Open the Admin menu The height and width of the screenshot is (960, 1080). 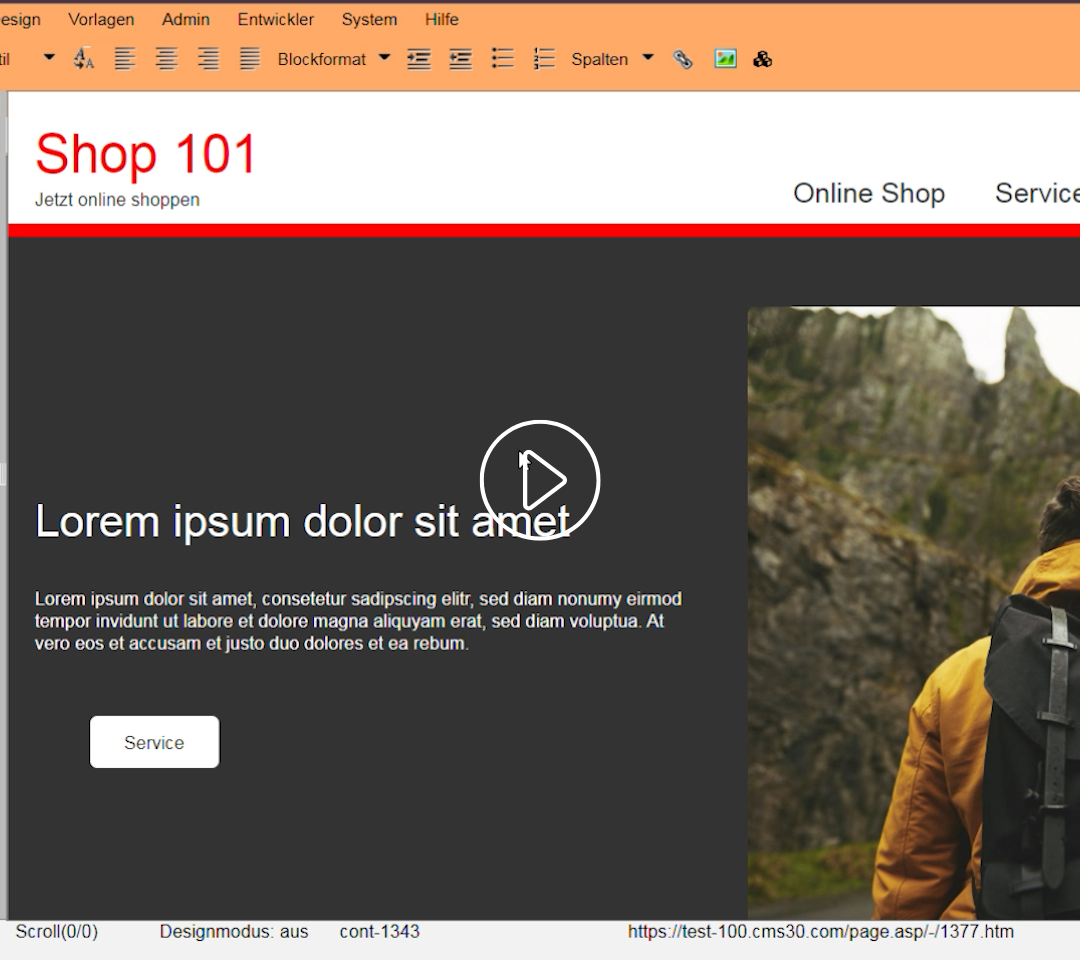tap(186, 19)
